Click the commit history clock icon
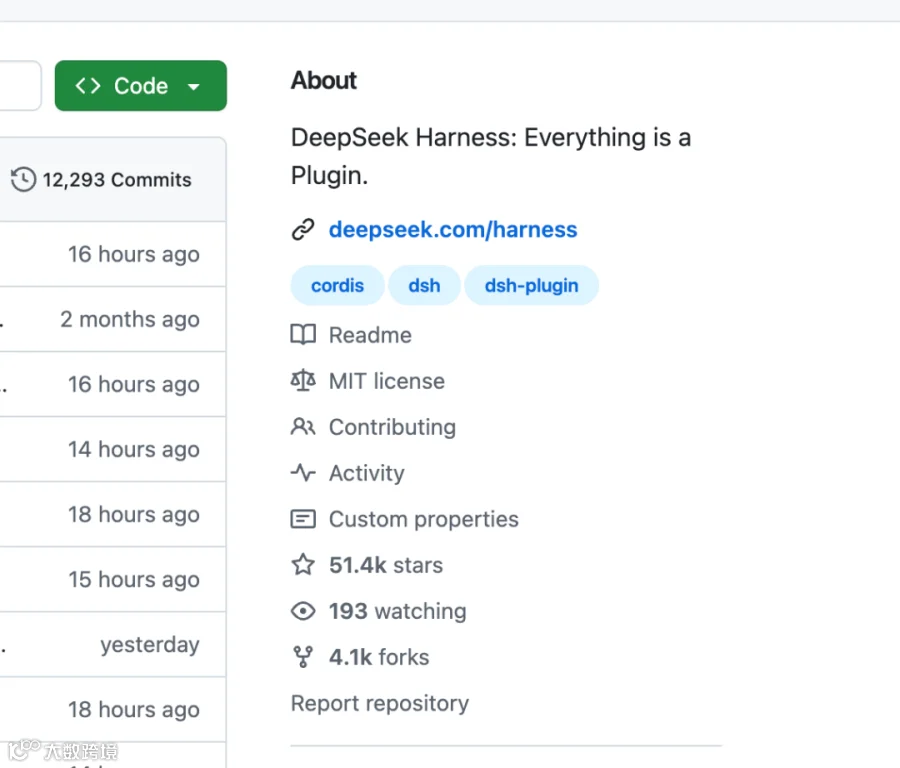 [24, 180]
